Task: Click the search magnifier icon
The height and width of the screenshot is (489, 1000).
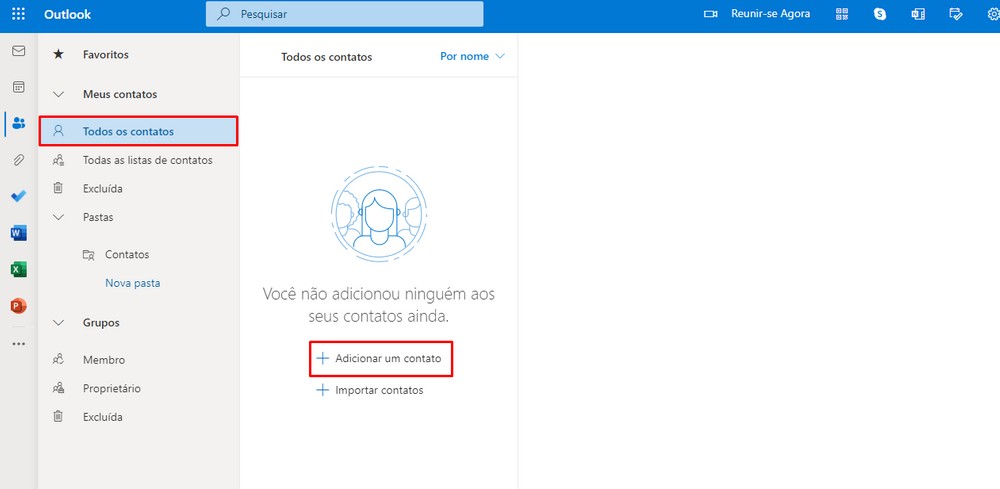Action: click(223, 14)
